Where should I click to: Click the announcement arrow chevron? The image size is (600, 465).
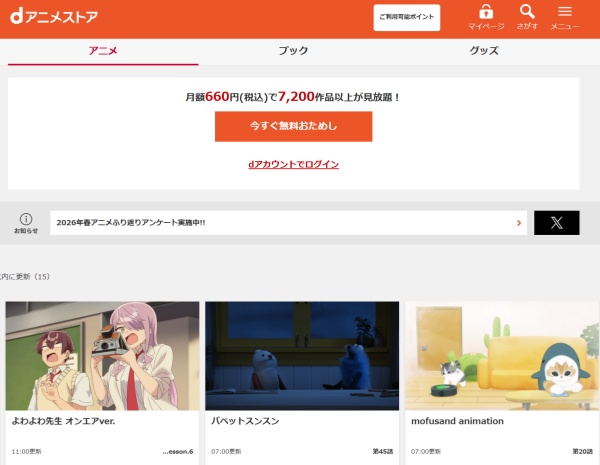(x=519, y=223)
